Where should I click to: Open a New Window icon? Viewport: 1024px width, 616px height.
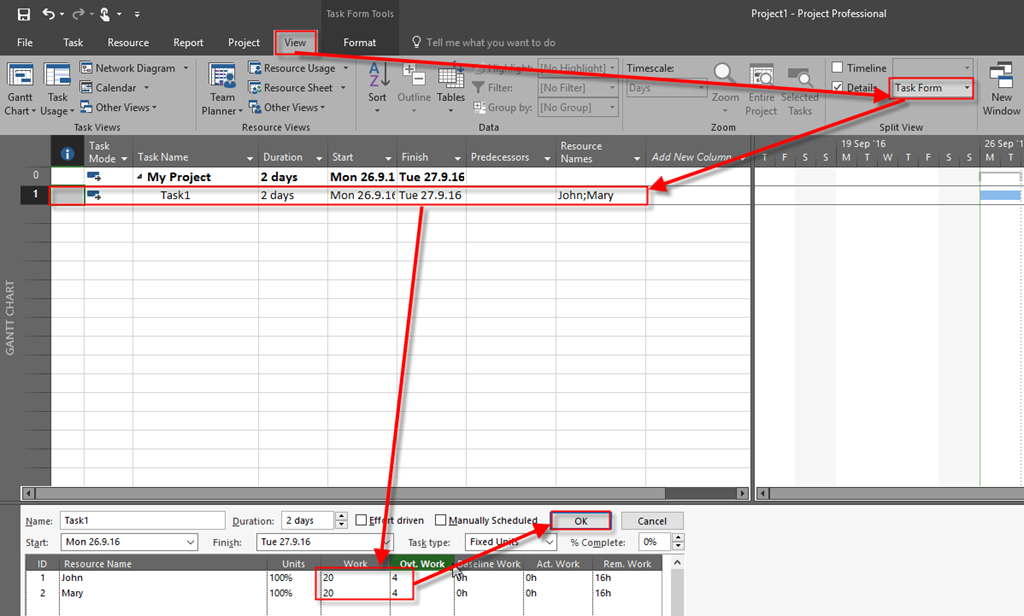click(1000, 77)
